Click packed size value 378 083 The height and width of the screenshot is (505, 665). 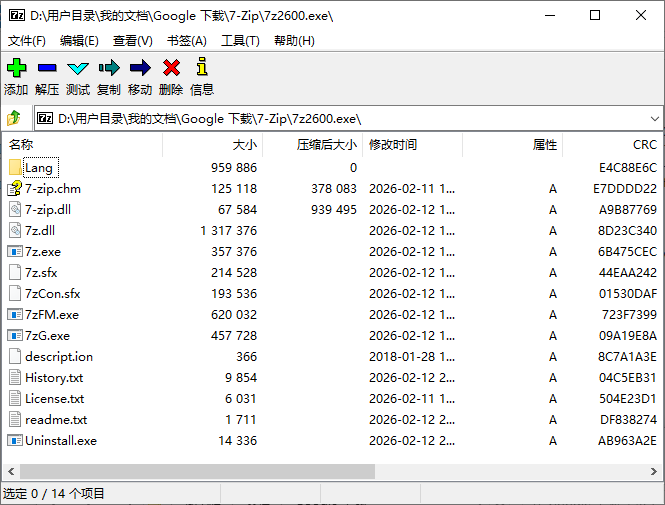pos(334,189)
